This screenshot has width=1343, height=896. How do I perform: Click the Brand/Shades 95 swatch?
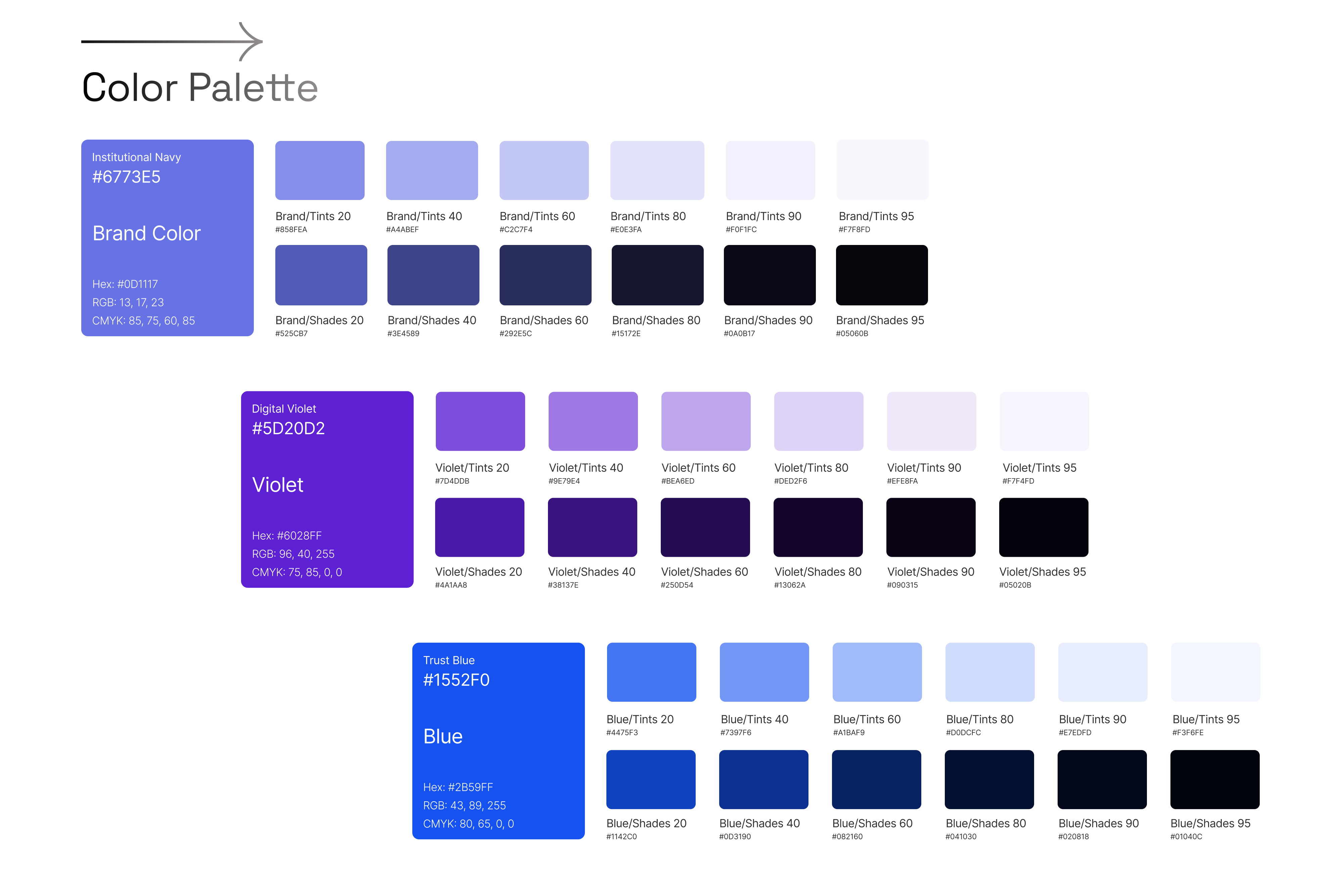tap(881, 275)
